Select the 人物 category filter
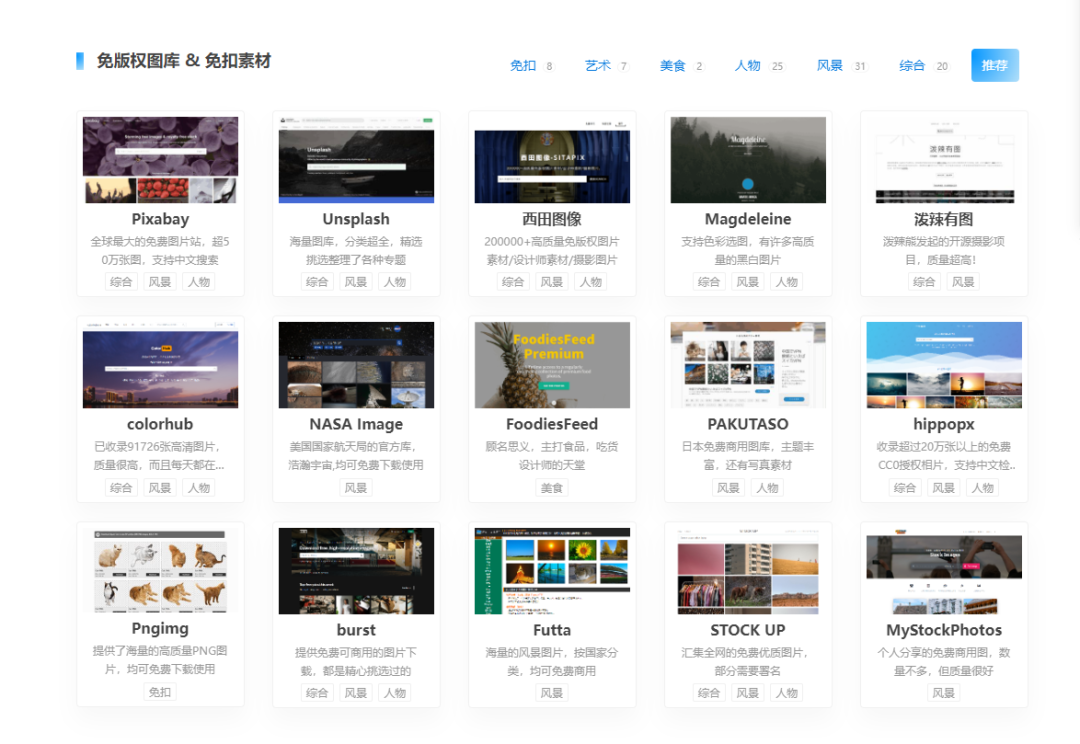 (748, 64)
